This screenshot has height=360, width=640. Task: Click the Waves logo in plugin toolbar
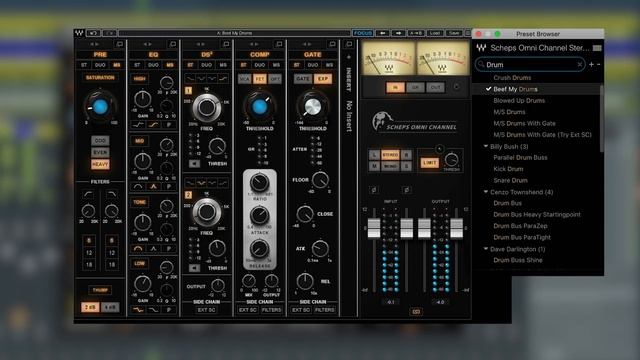point(79,33)
